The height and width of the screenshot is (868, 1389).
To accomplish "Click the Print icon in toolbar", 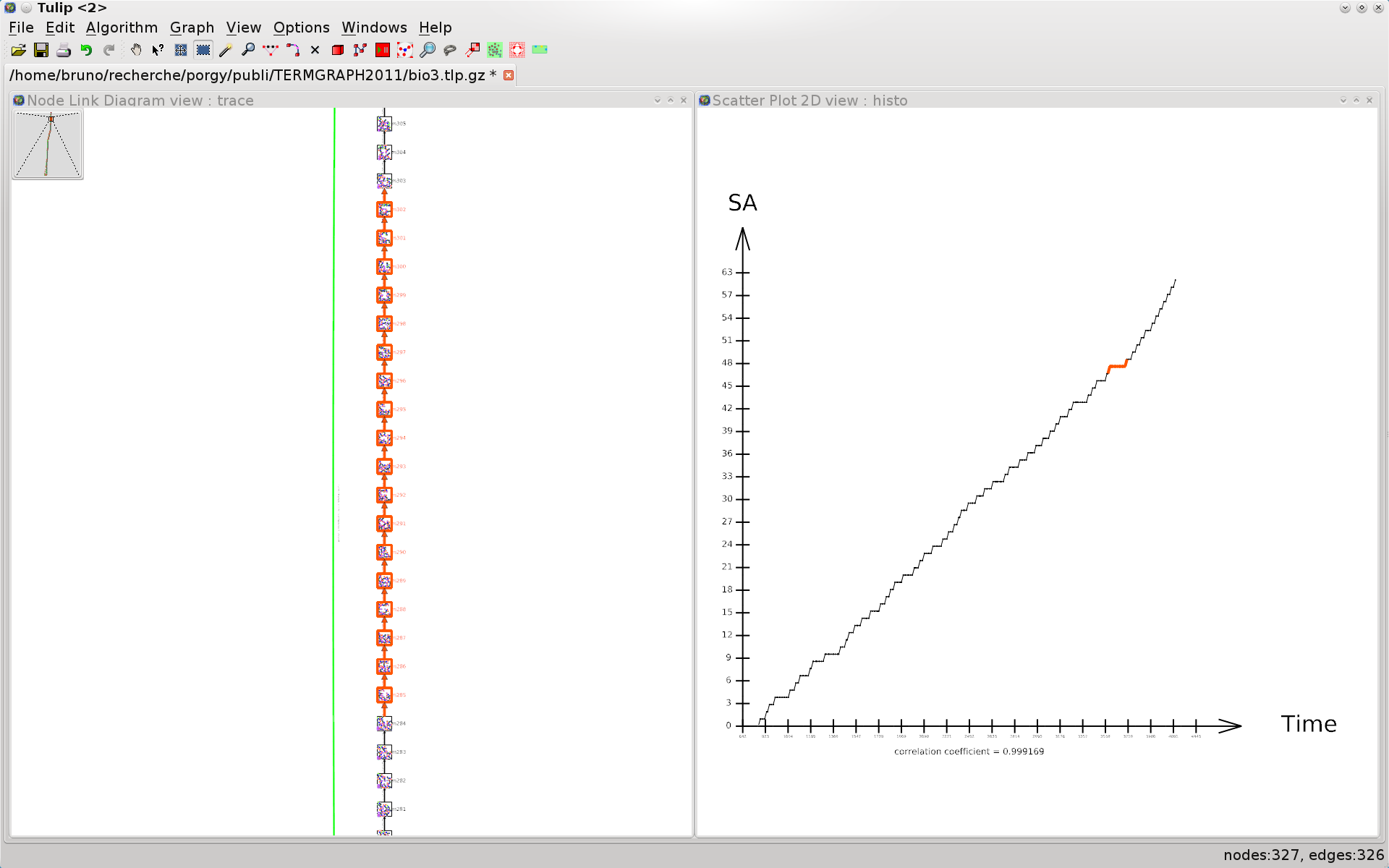I will click(64, 50).
